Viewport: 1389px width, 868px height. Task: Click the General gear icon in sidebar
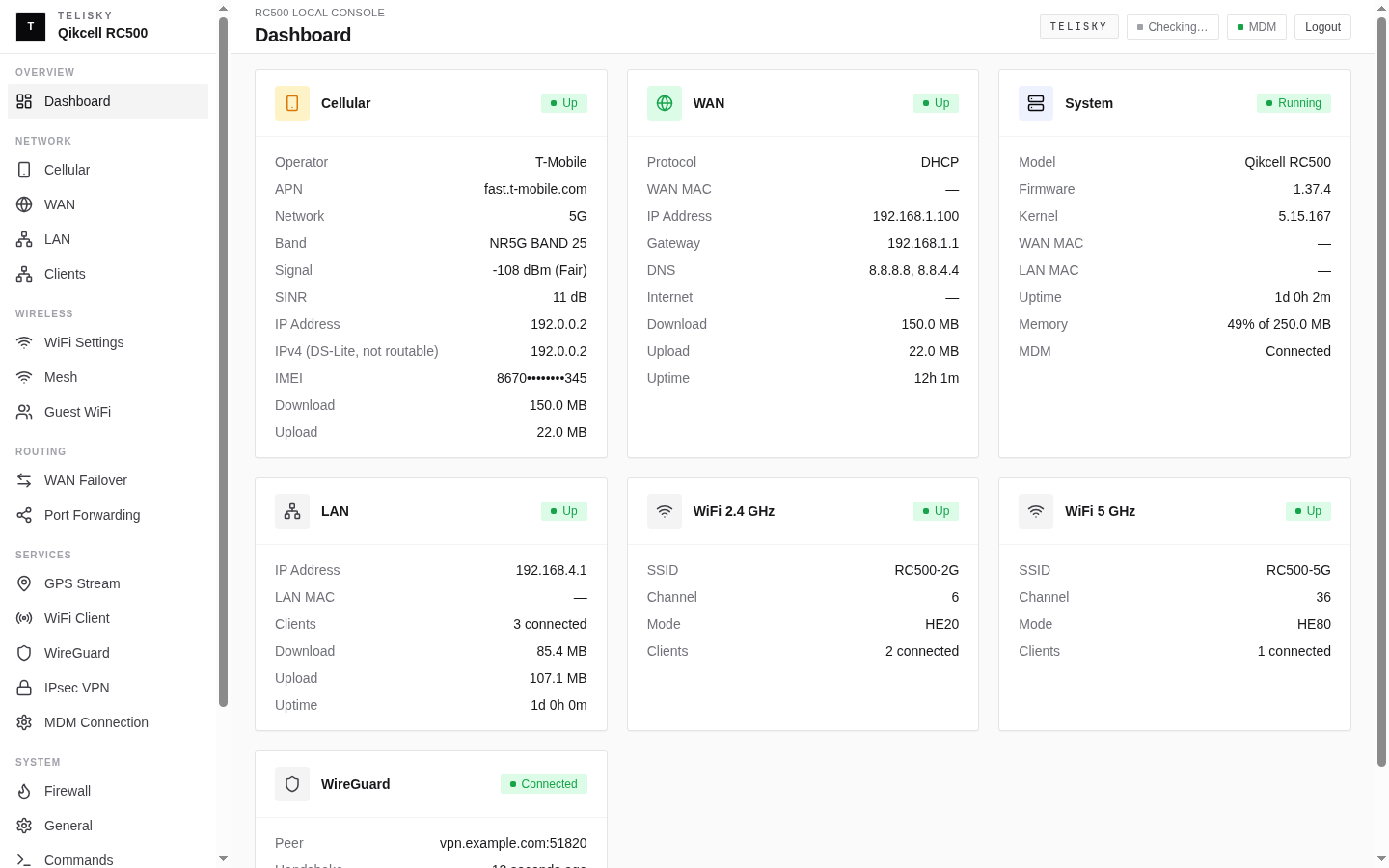pos(24,826)
